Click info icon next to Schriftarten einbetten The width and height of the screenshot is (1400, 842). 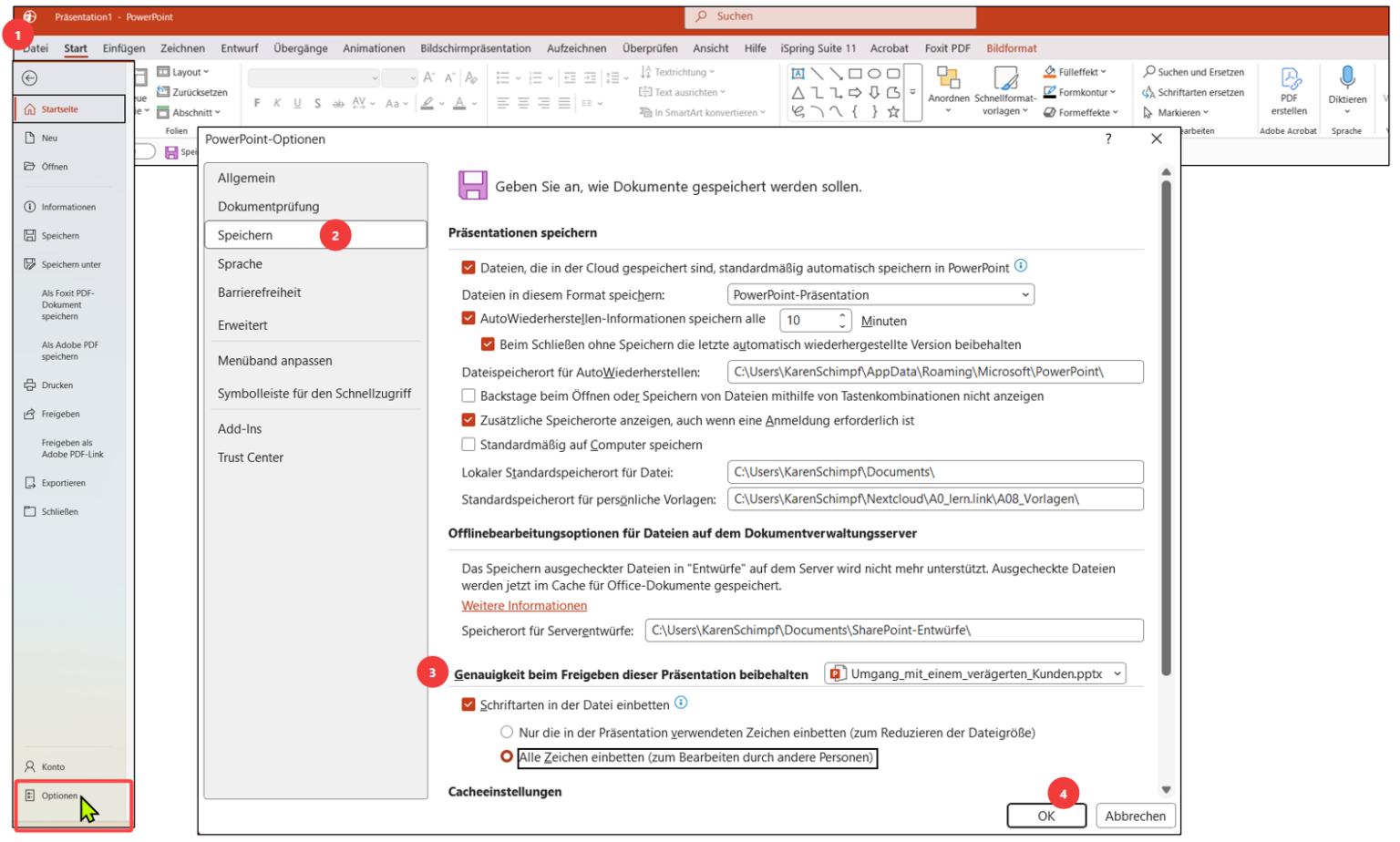tap(681, 703)
